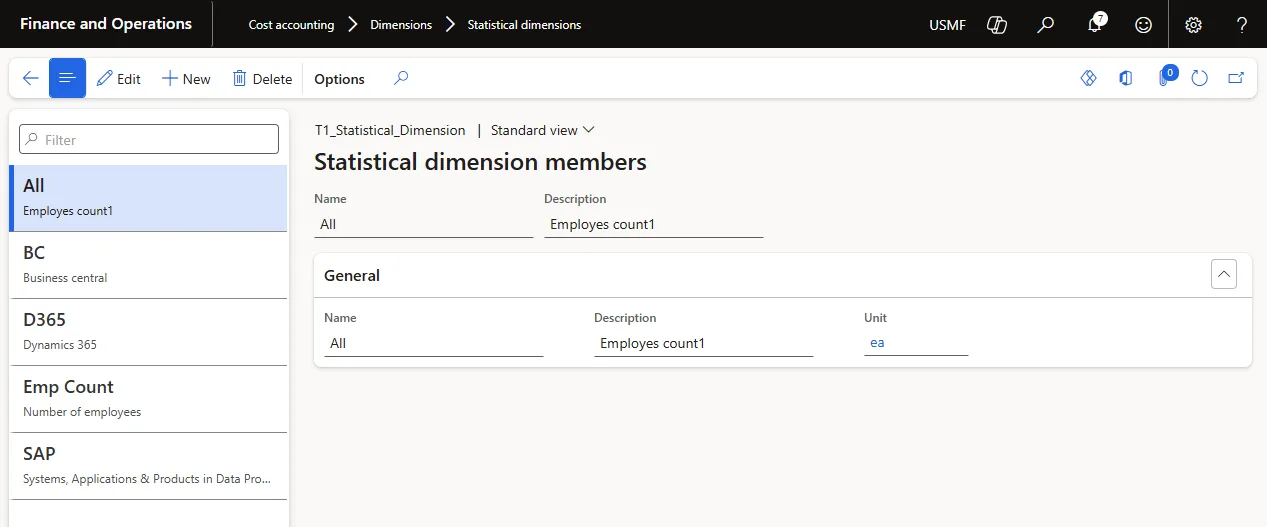1267x527 pixels.
Task: Open in Microsoft Office icon
Action: pos(1126,78)
